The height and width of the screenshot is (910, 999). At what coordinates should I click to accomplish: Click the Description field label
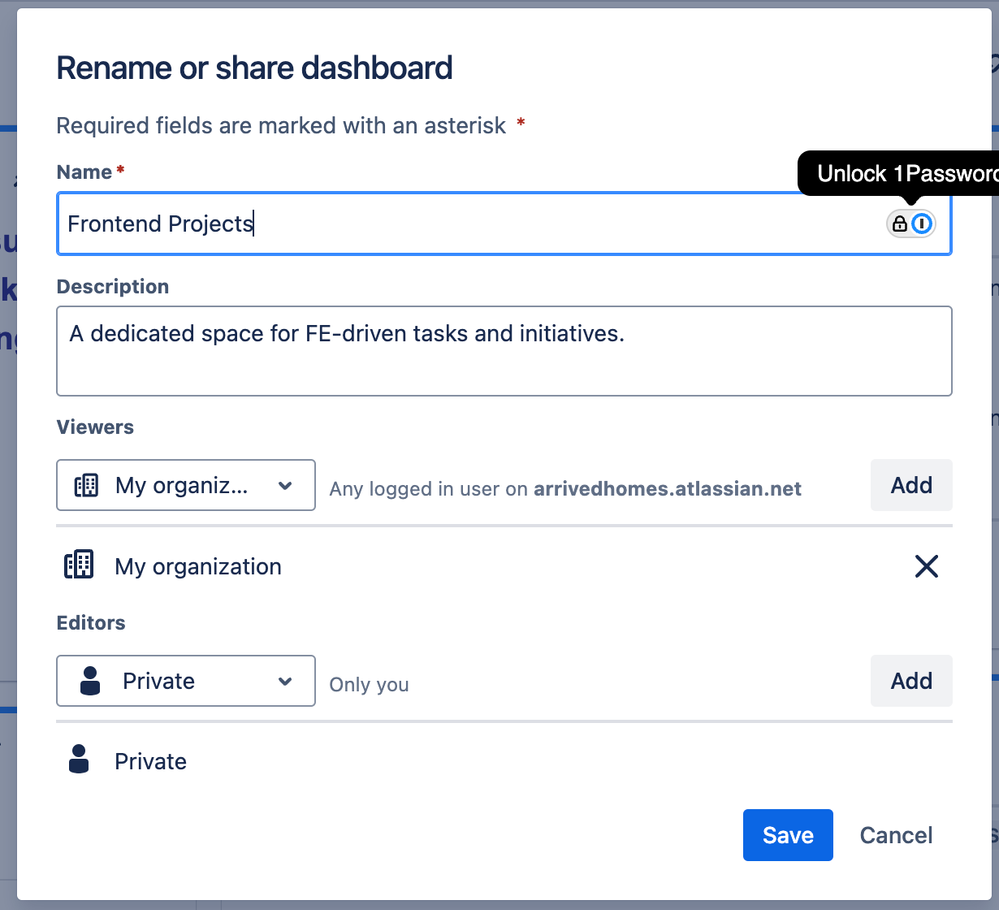pyautogui.click(x=113, y=286)
